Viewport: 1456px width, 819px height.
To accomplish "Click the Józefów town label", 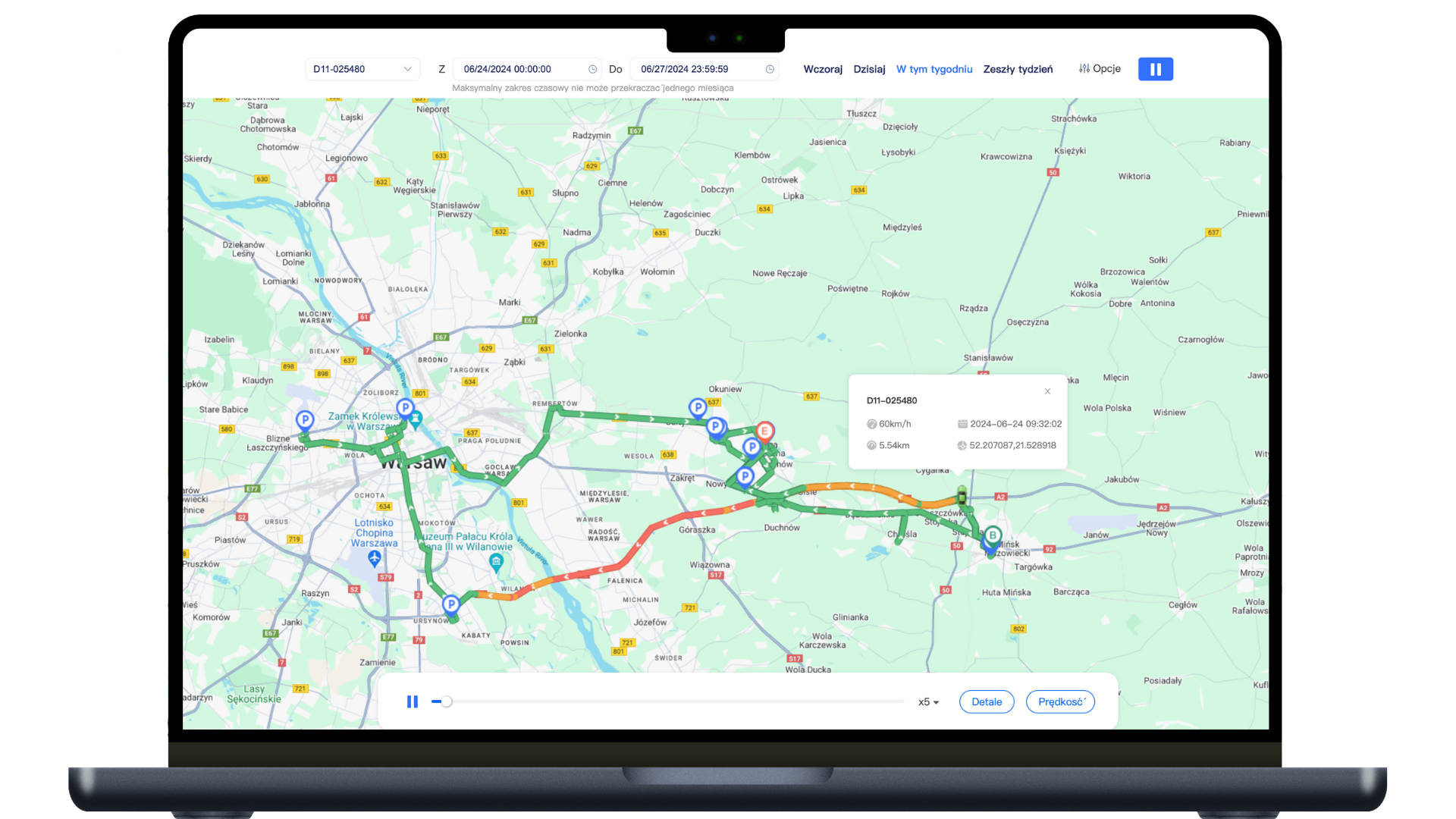I will point(650,623).
